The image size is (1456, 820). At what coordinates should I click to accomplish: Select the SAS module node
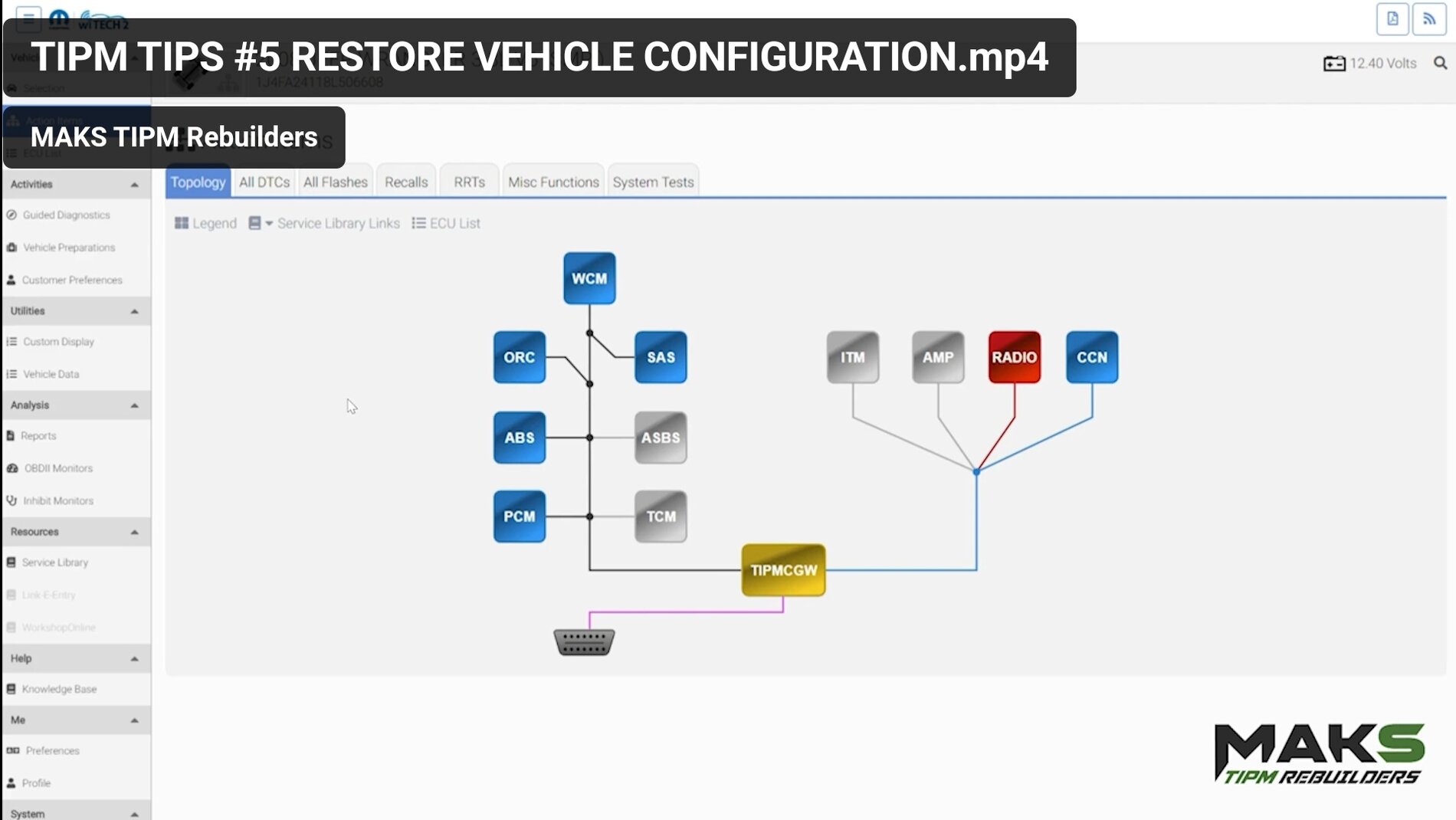click(x=661, y=357)
